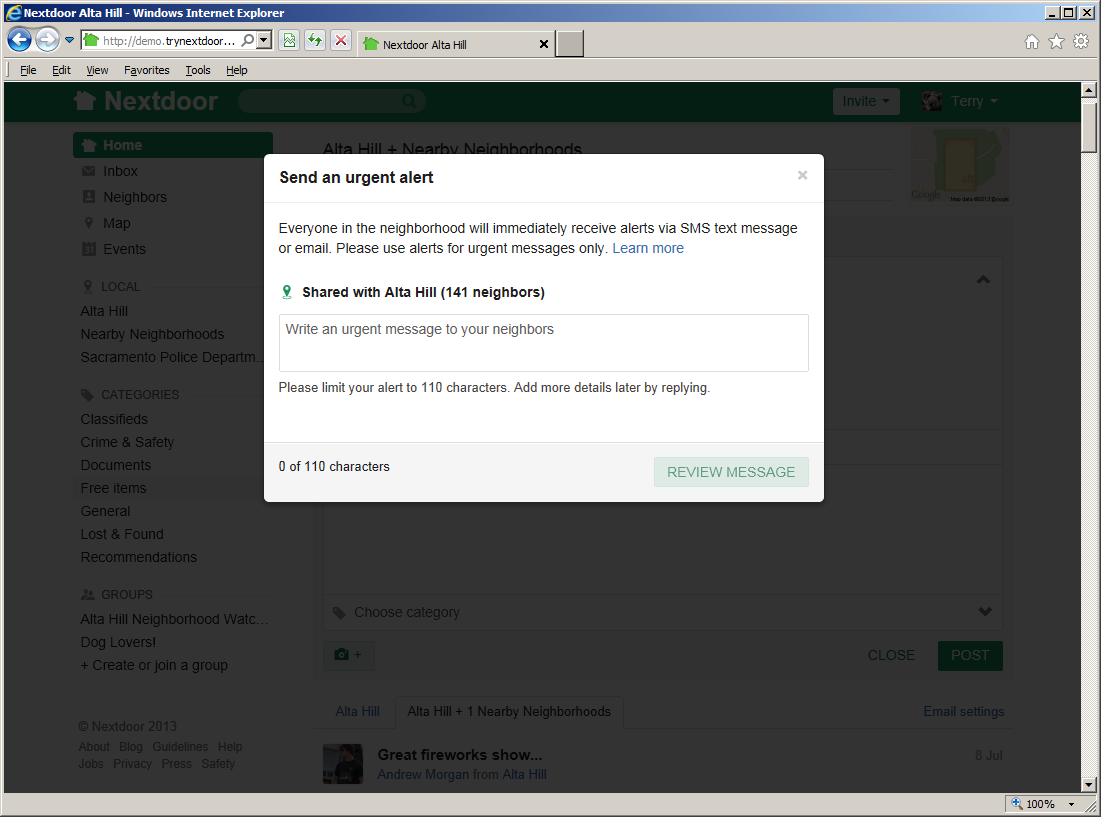Open the browser Home page icon

coord(1032,42)
